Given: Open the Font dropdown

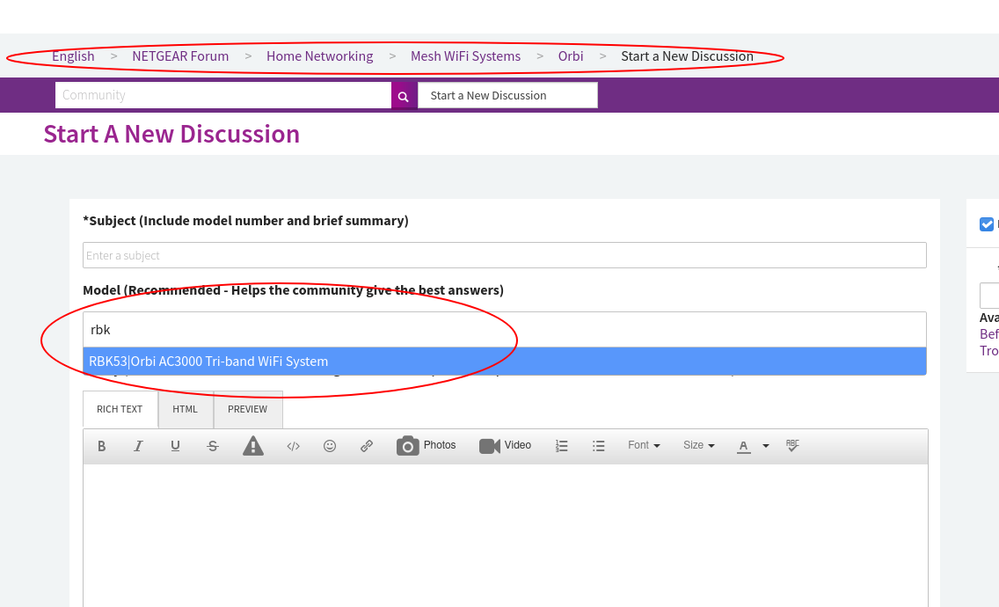Looking at the screenshot, I should tap(644, 446).
